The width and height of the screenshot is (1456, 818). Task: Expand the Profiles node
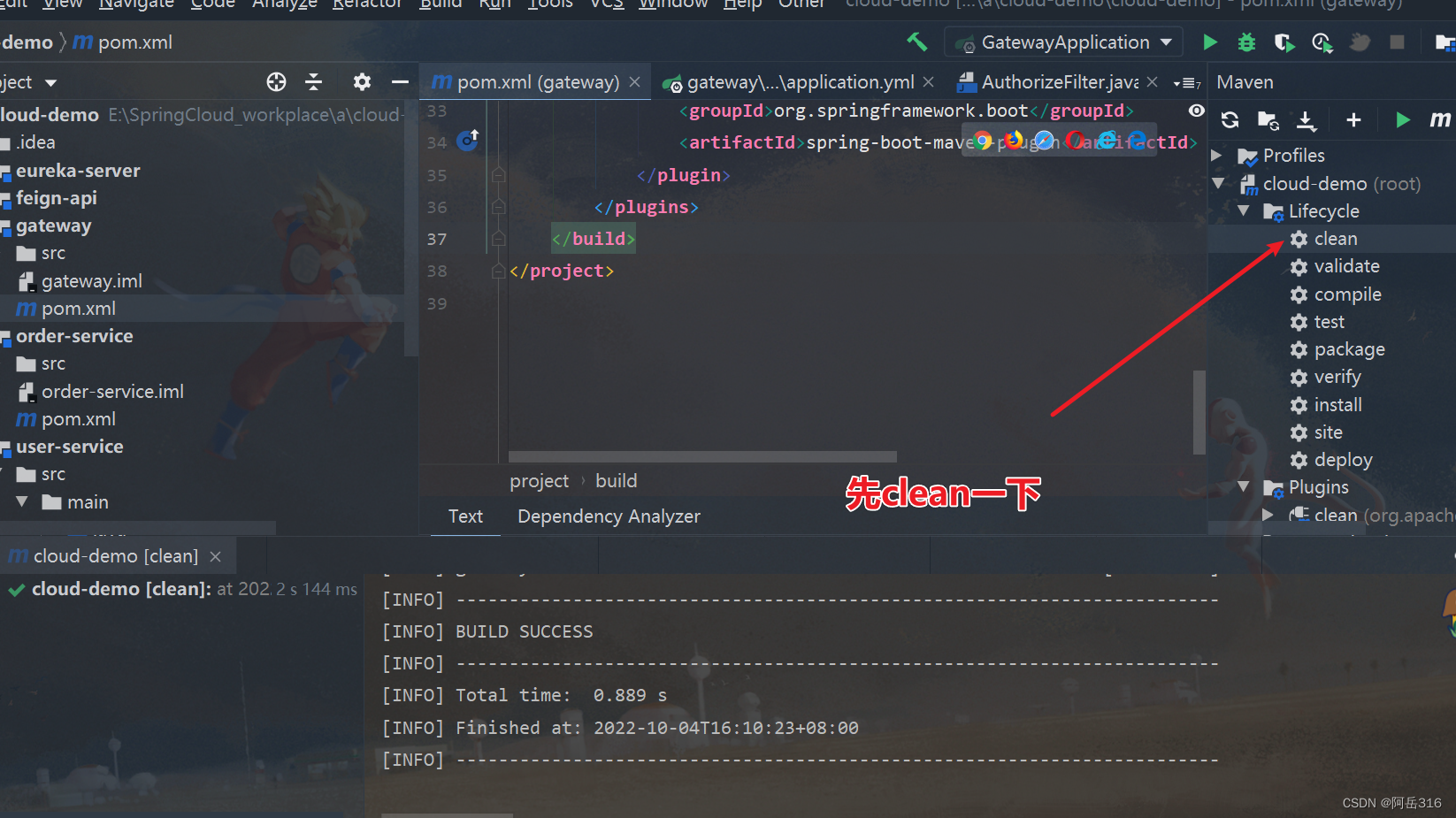1216,156
